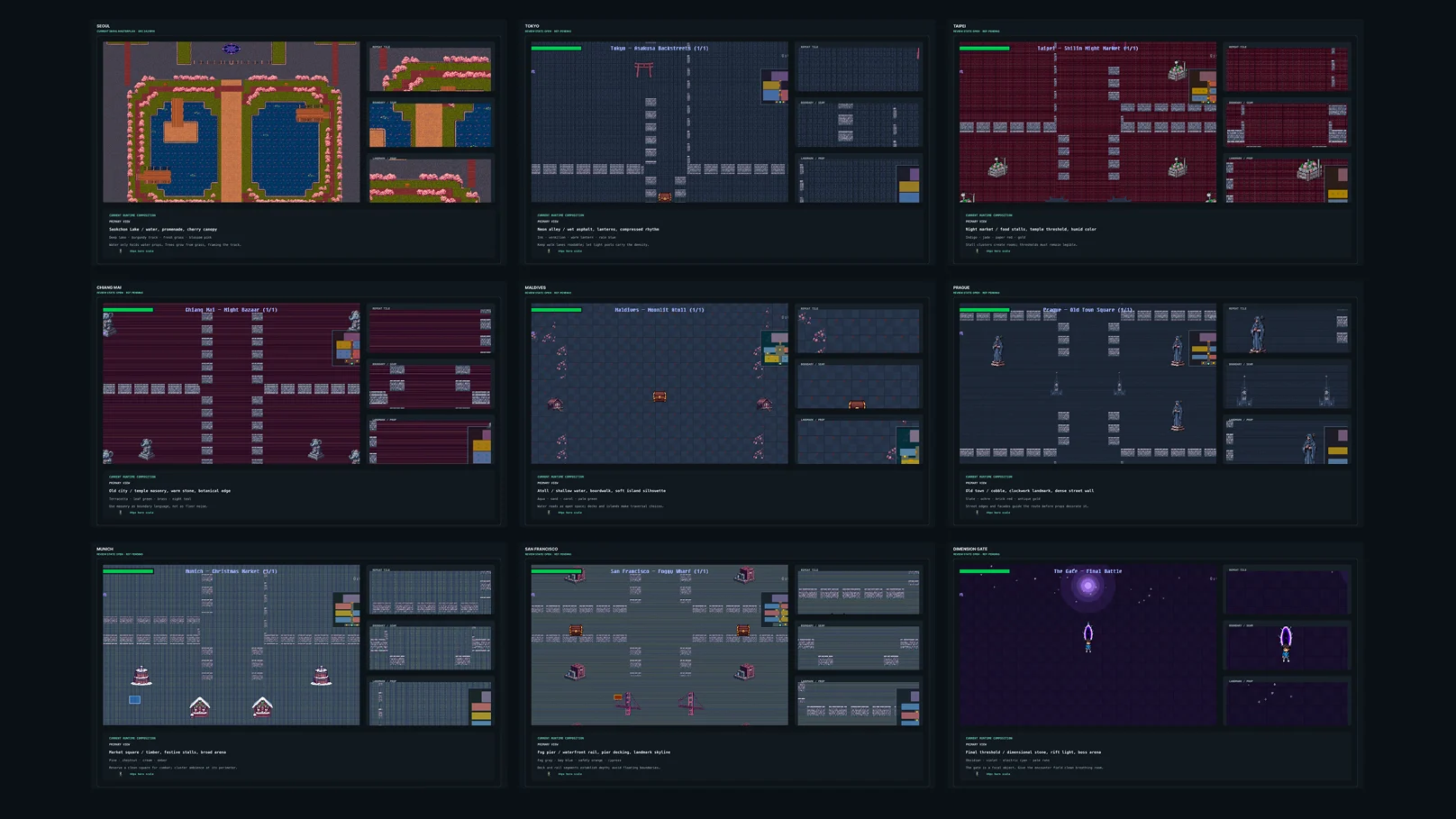1456x819 pixels.
Task: Click the Tokyo minimap color blocks
Action: tap(774, 87)
